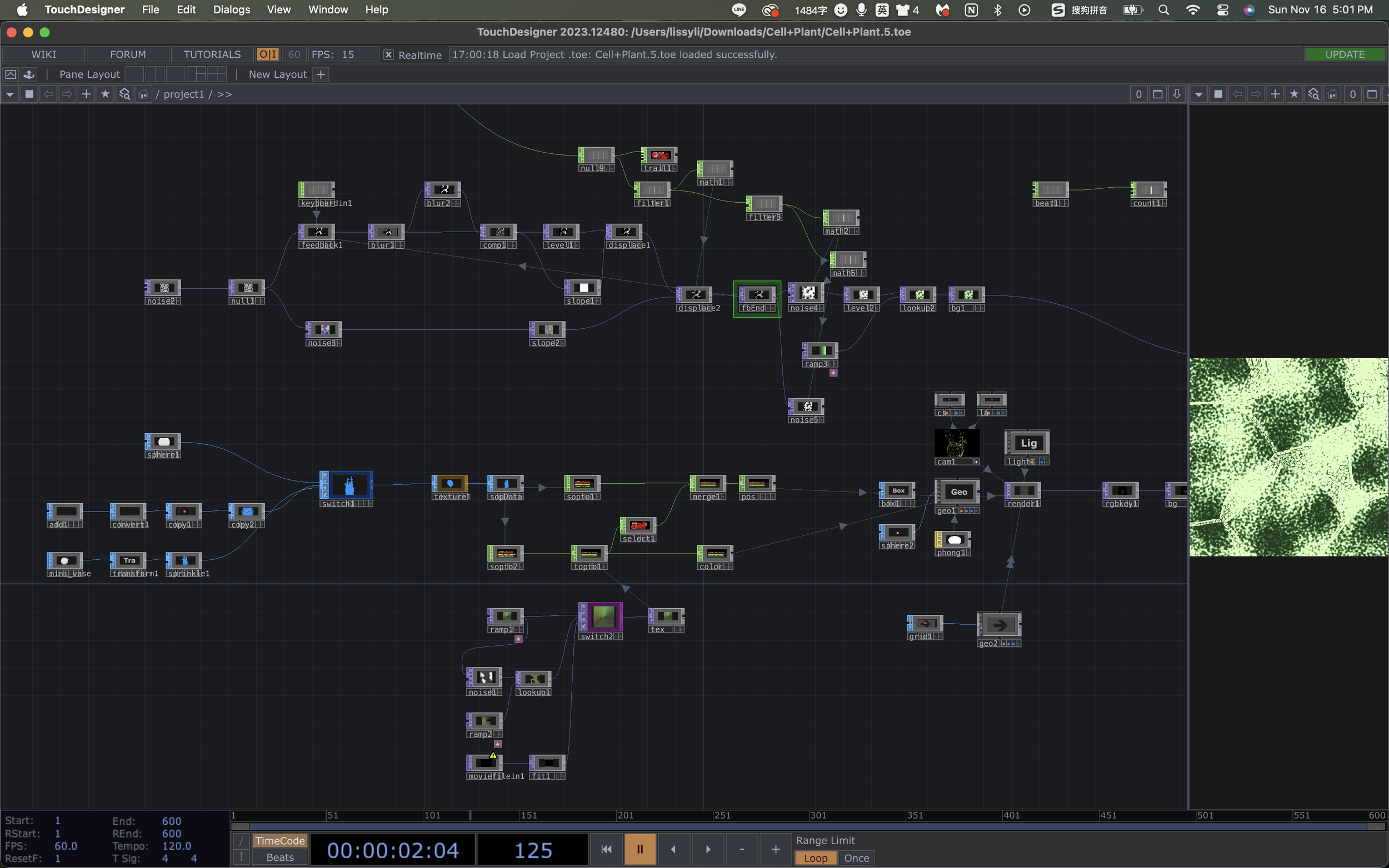
Task: Select the fbEnd node in network
Action: [757, 295]
